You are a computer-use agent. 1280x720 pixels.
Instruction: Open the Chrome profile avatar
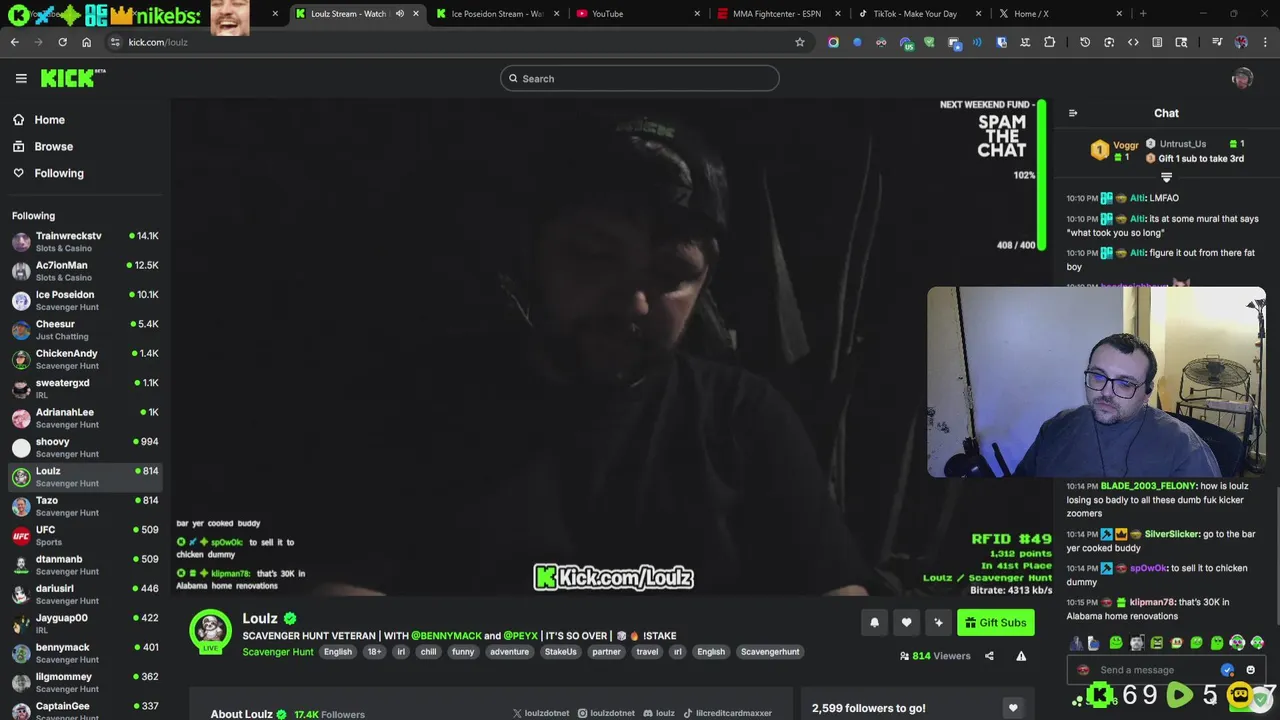pyautogui.click(x=1241, y=42)
